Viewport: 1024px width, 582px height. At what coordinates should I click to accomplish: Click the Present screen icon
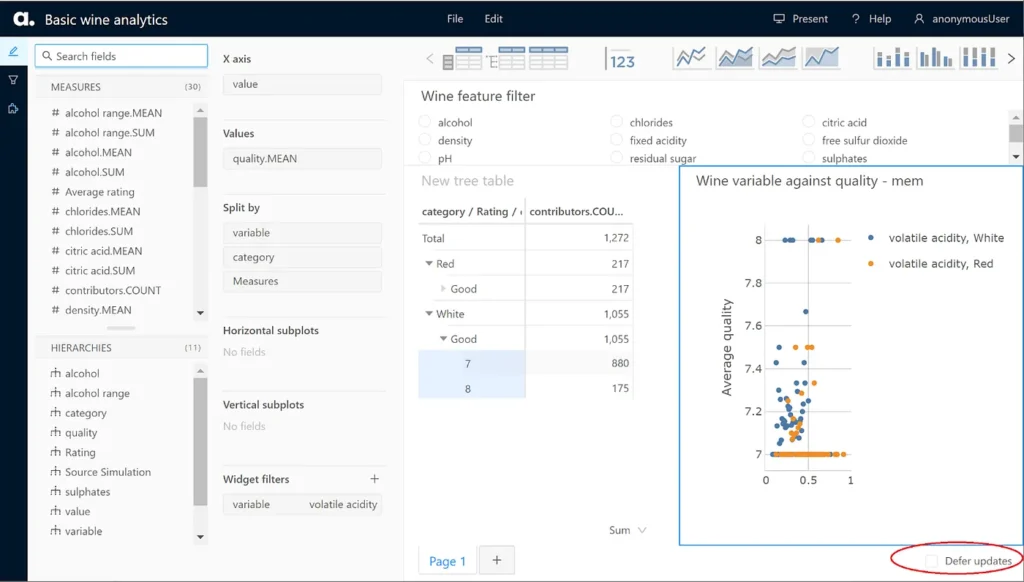778,19
